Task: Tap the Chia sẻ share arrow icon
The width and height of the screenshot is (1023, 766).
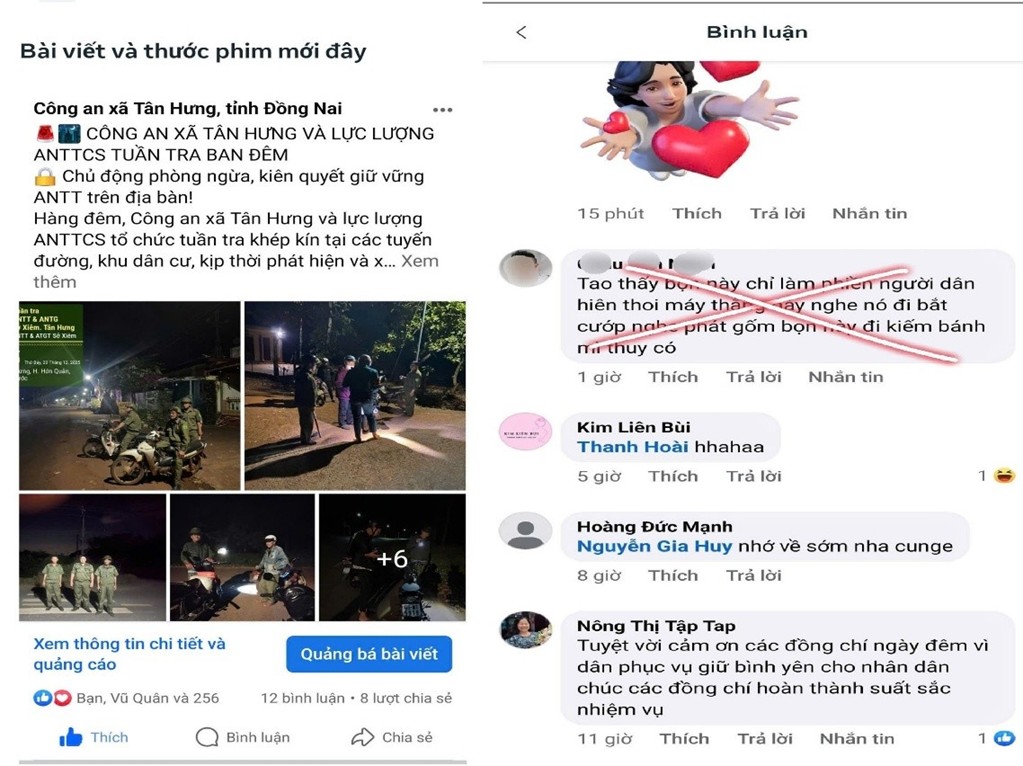Action: [x=362, y=737]
